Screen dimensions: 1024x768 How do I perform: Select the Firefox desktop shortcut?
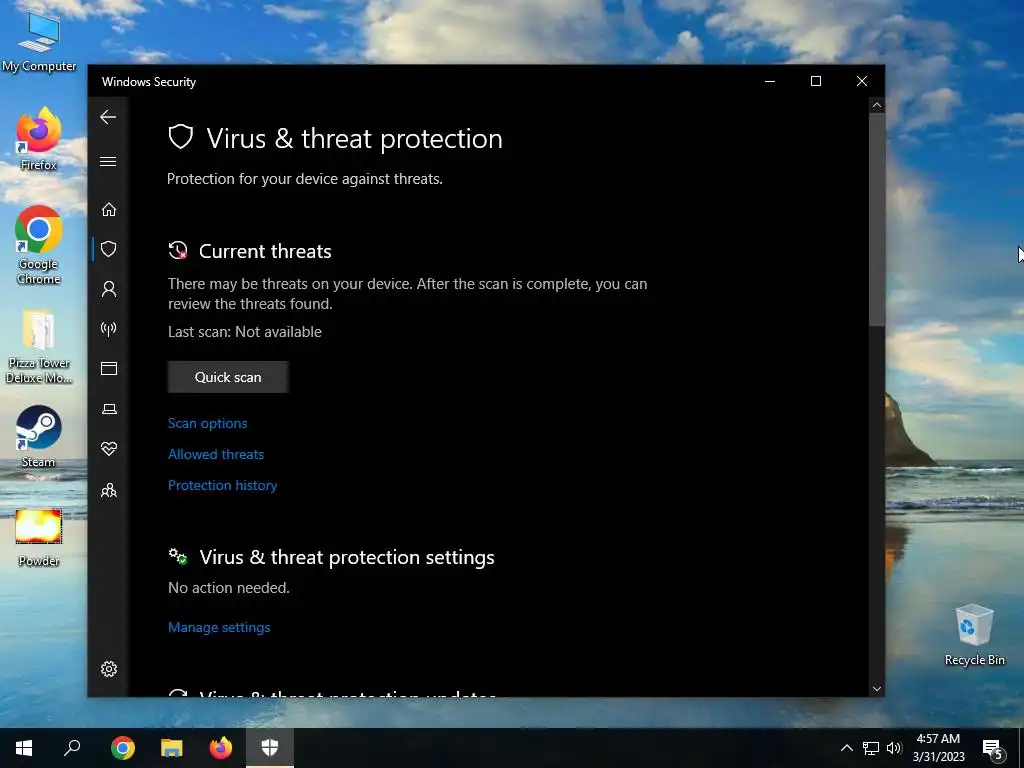(x=39, y=139)
